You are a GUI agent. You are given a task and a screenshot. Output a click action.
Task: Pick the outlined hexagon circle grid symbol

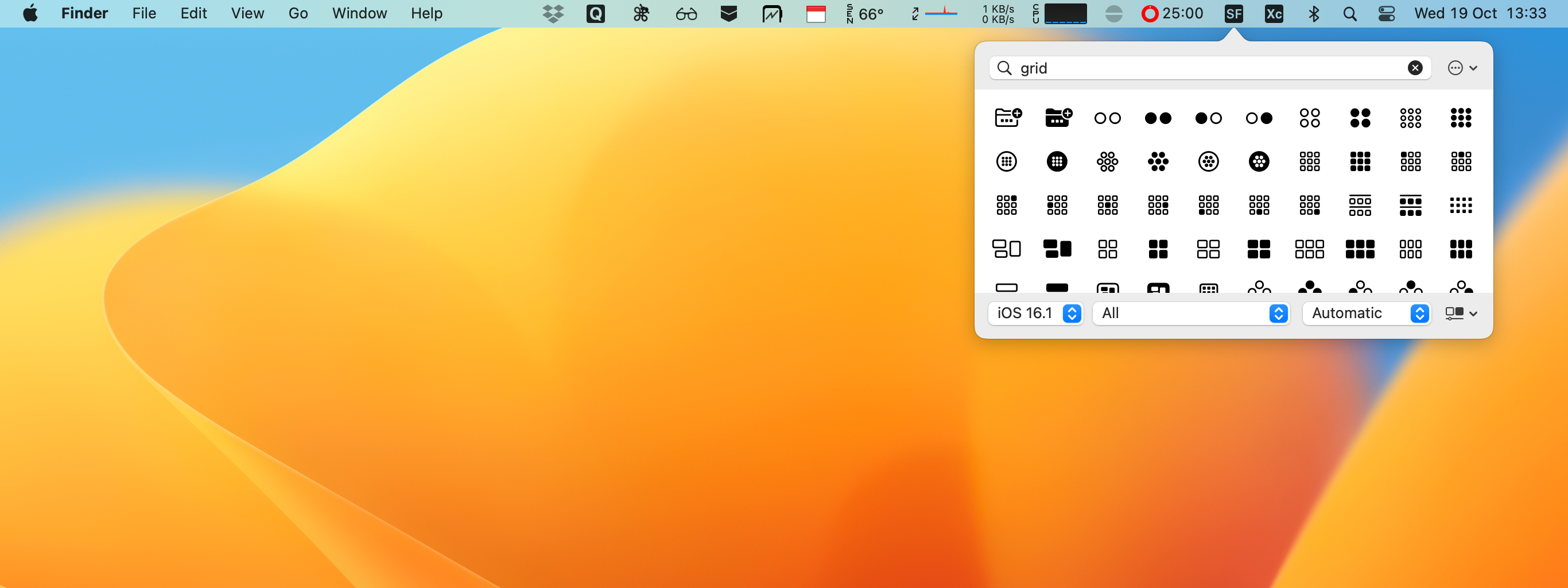pos(1107,161)
